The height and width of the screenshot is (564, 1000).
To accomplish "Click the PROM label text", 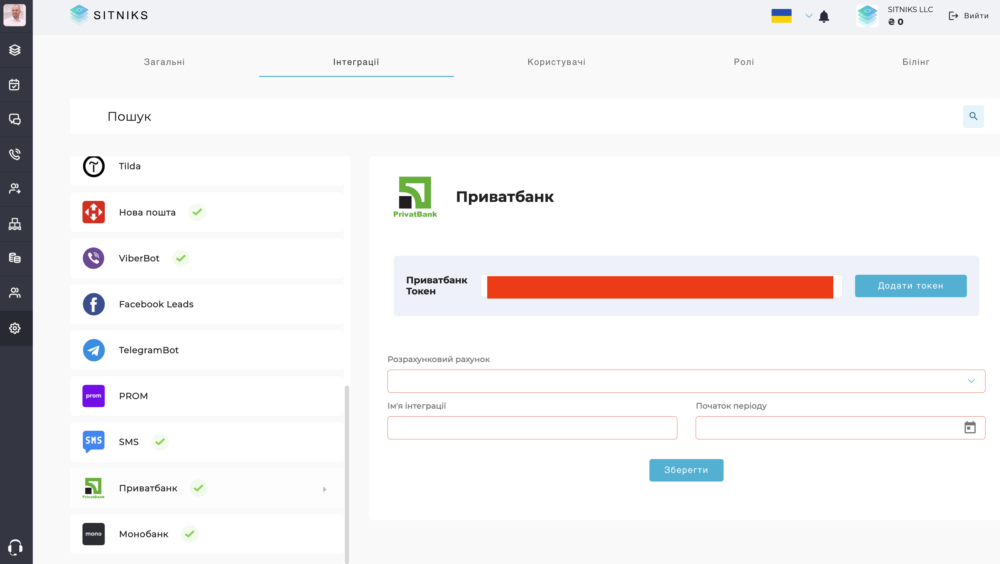I will point(133,396).
